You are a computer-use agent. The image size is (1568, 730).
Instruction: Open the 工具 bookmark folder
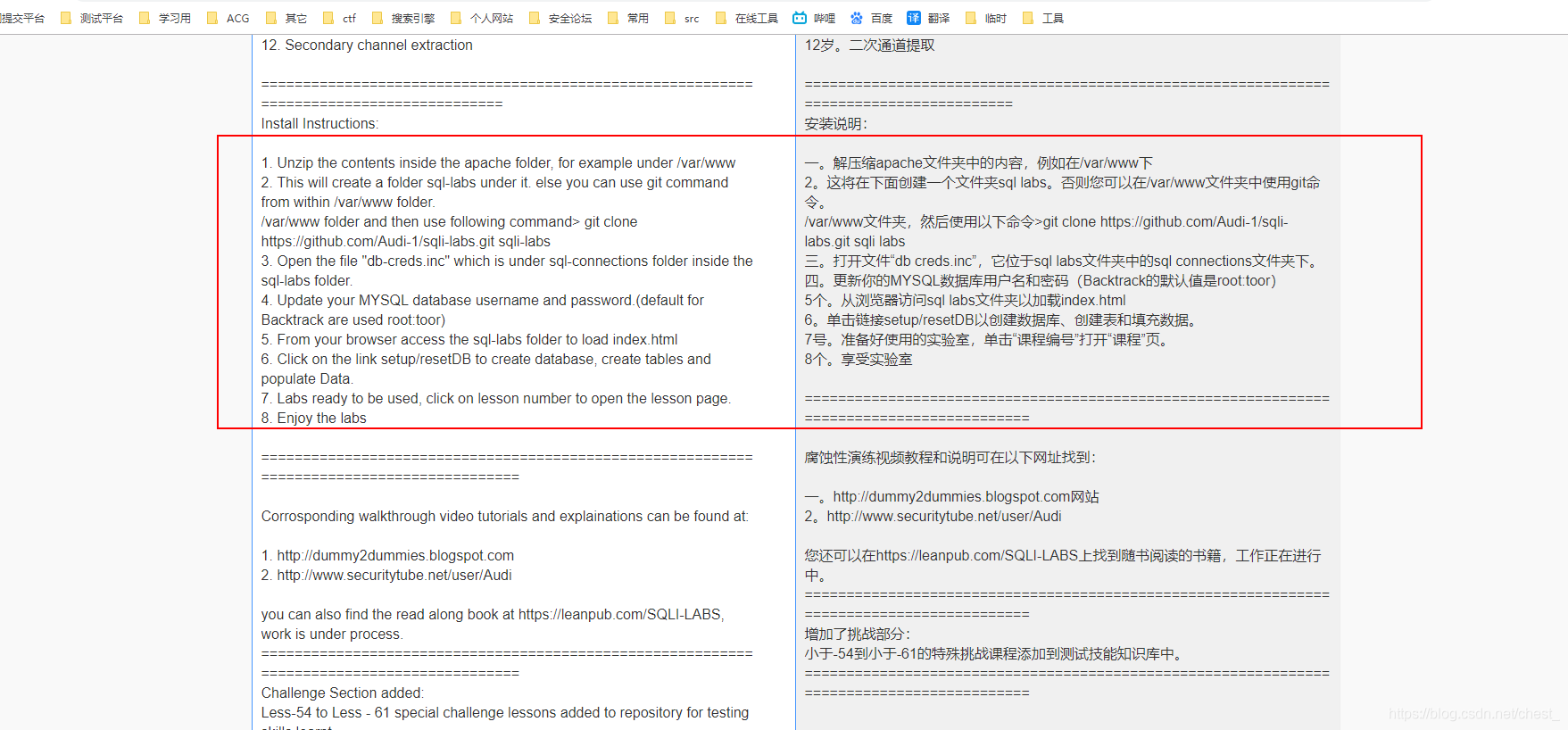point(1043,18)
